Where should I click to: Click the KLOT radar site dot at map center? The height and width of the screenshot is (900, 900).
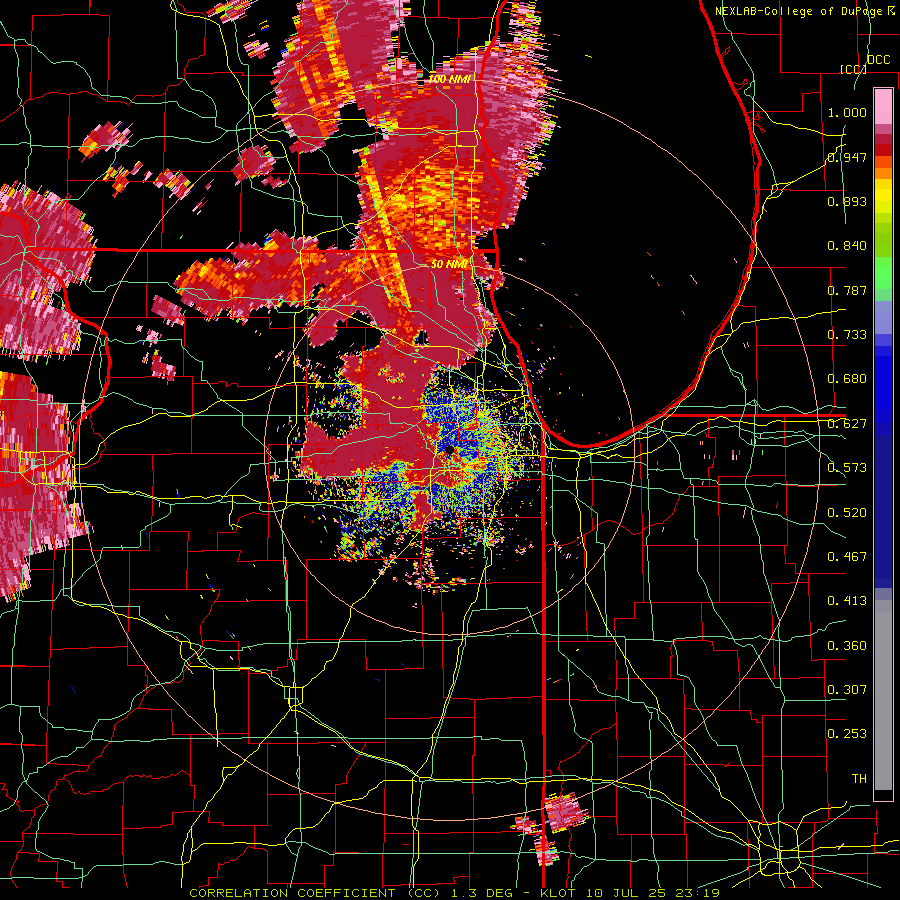[450, 451]
